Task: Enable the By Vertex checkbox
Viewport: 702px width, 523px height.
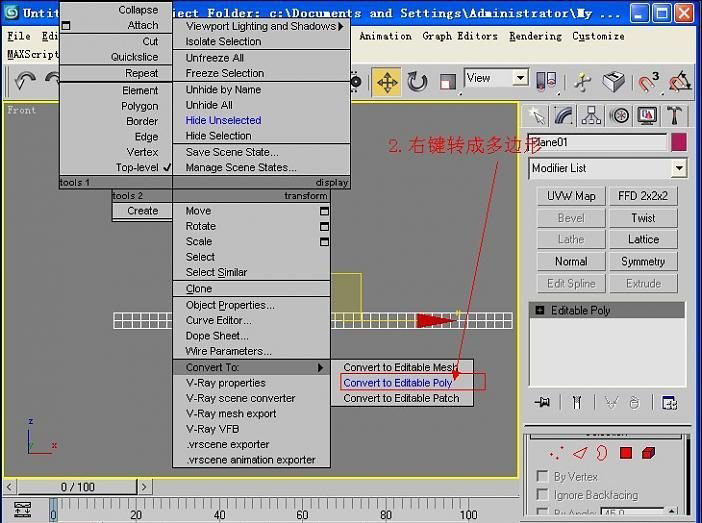Action: [542, 477]
